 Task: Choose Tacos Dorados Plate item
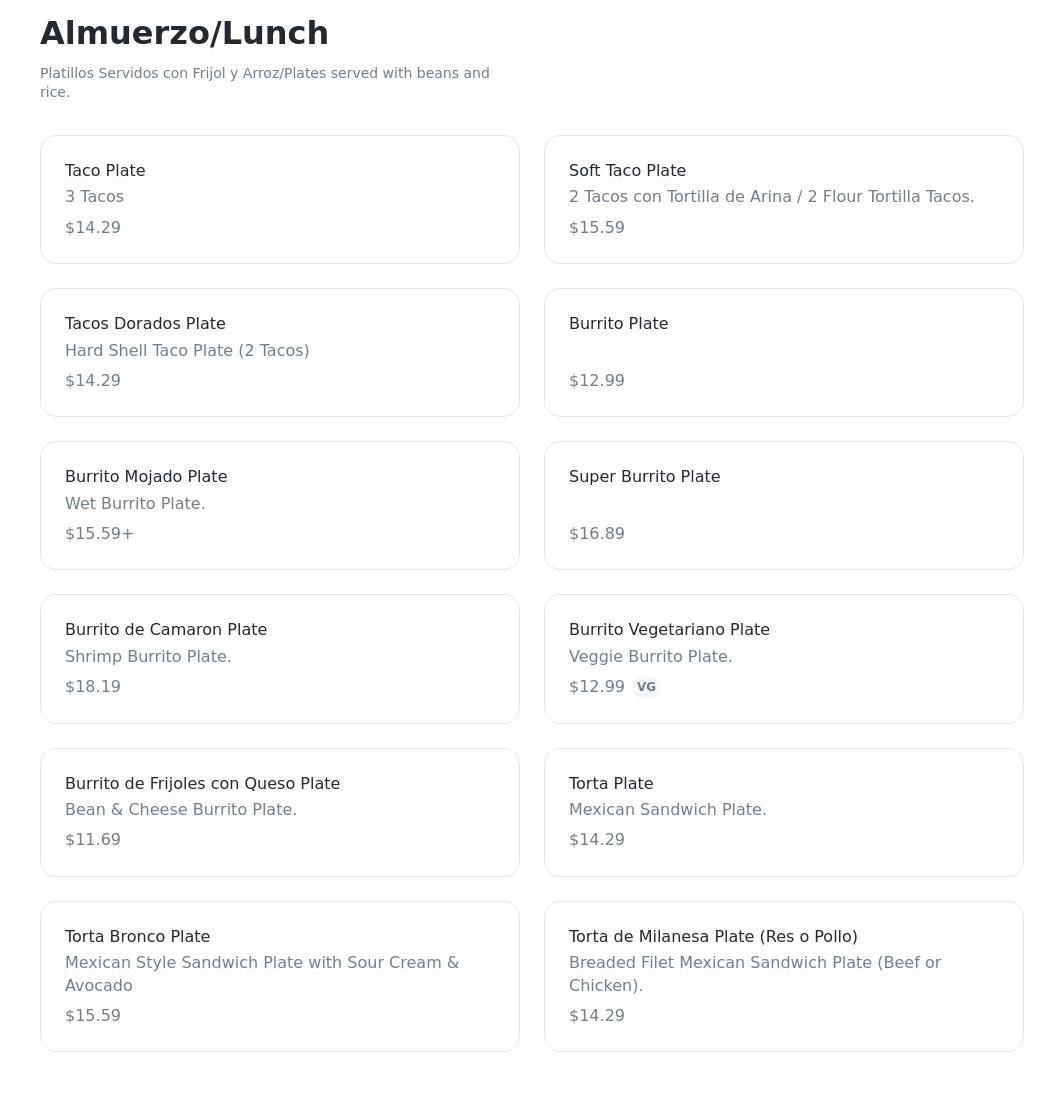pos(280,352)
